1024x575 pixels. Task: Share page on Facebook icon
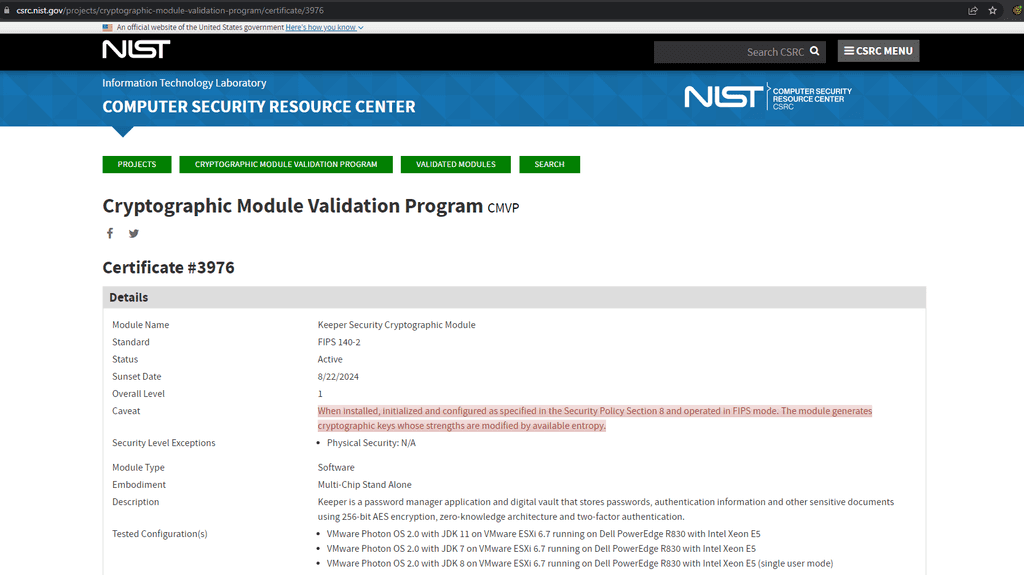point(110,233)
